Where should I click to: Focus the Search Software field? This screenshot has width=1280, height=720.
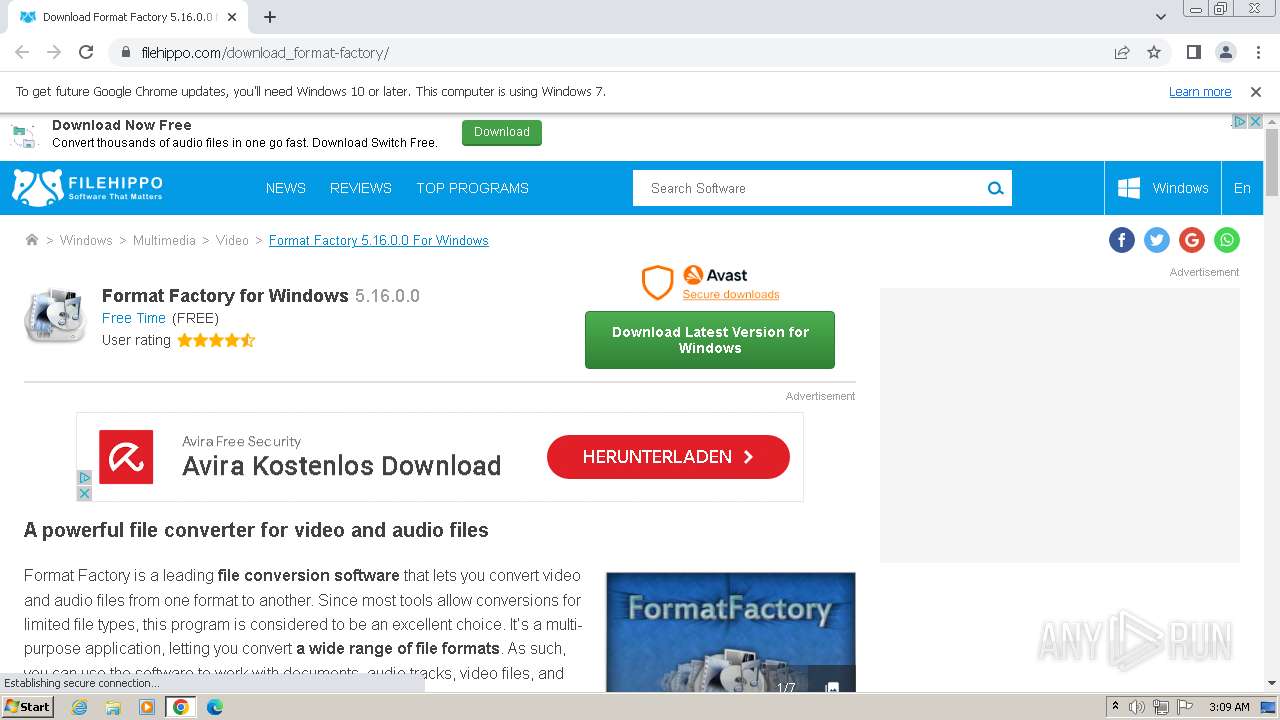click(806, 188)
